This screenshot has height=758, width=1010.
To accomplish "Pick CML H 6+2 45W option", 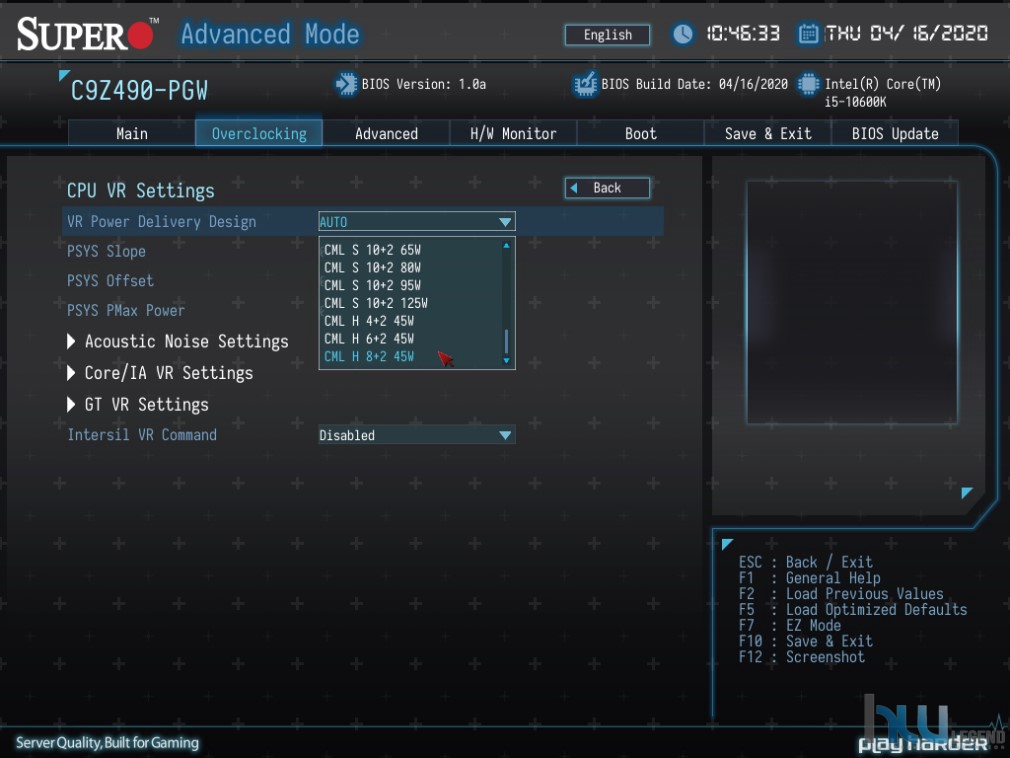I will pos(369,339).
